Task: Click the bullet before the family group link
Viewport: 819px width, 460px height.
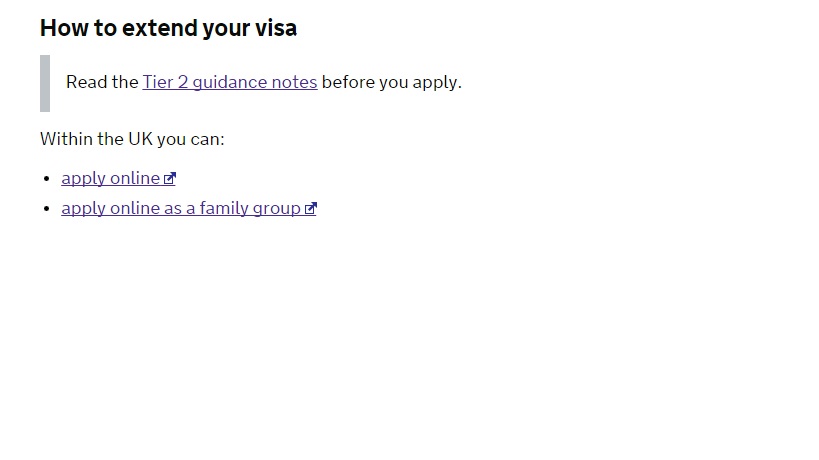Action: pyautogui.click(x=46, y=209)
